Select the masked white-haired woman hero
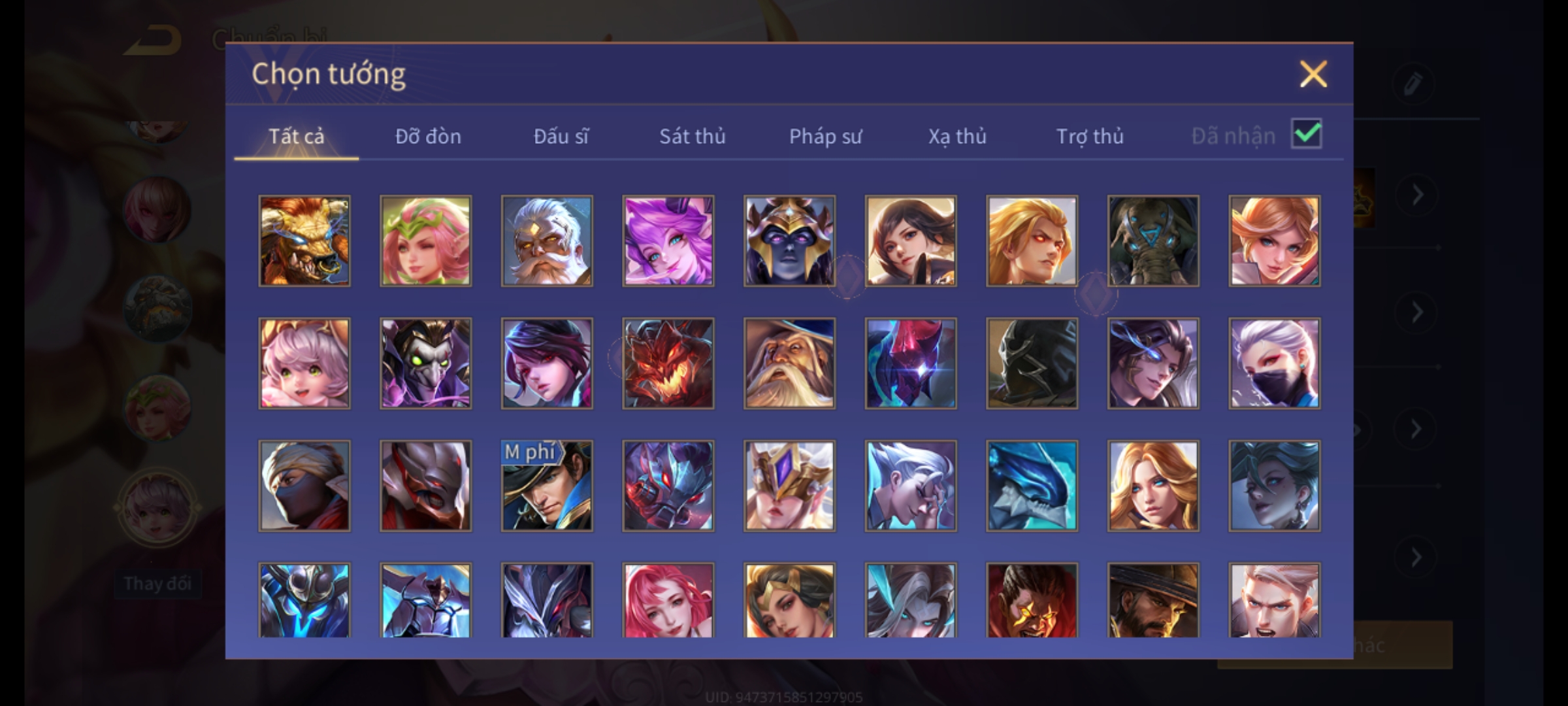The height and width of the screenshot is (706, 1568). [x=1274, y=363]
